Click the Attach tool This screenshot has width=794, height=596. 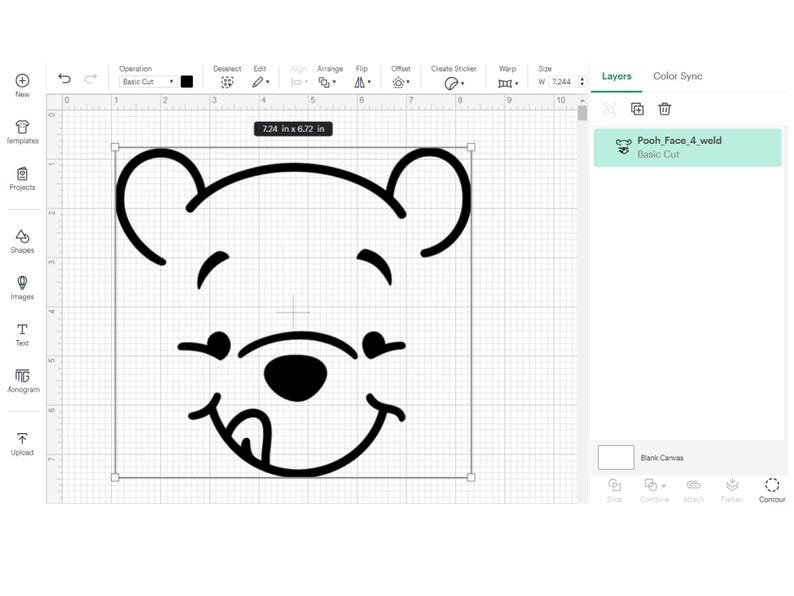click(x=693, y=490)
